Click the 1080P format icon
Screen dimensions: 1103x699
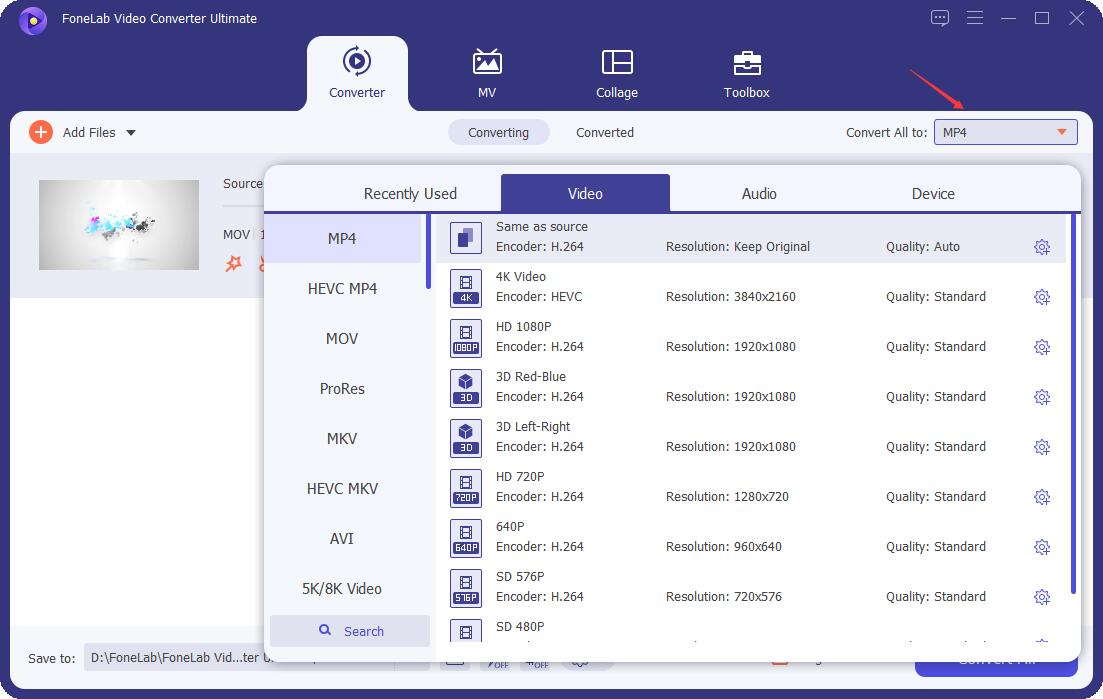[466, 338]
